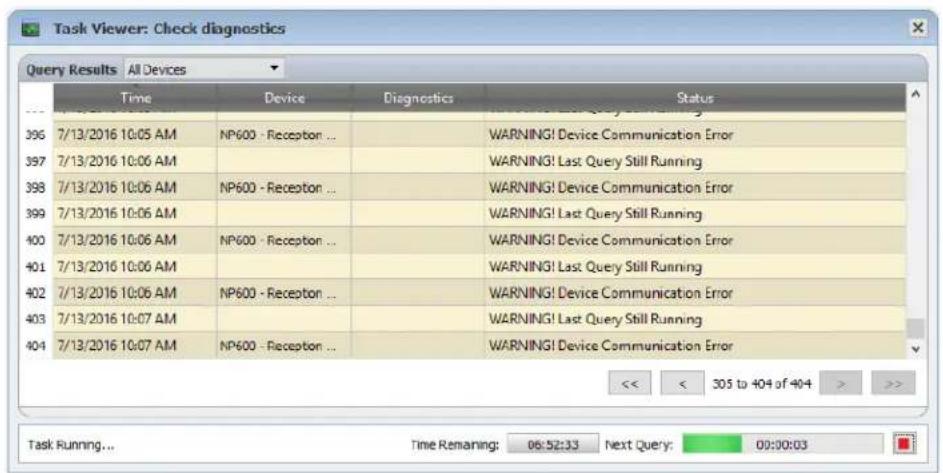Click the Query Results label

(71, 70)
